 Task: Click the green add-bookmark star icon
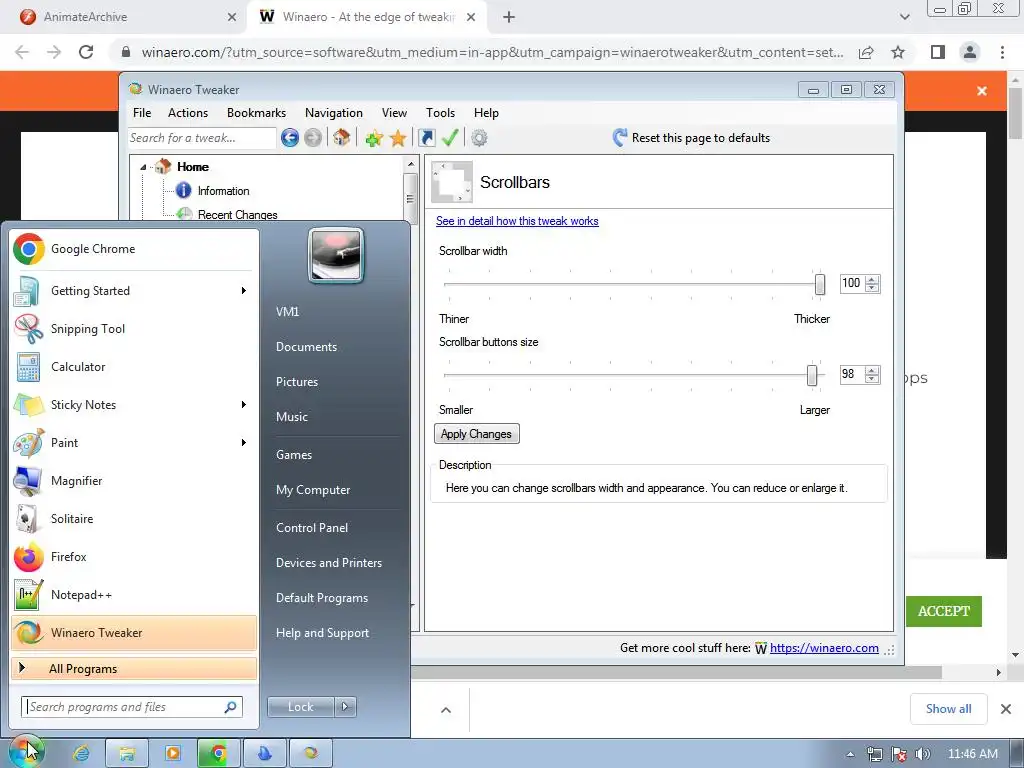(374, 138)
